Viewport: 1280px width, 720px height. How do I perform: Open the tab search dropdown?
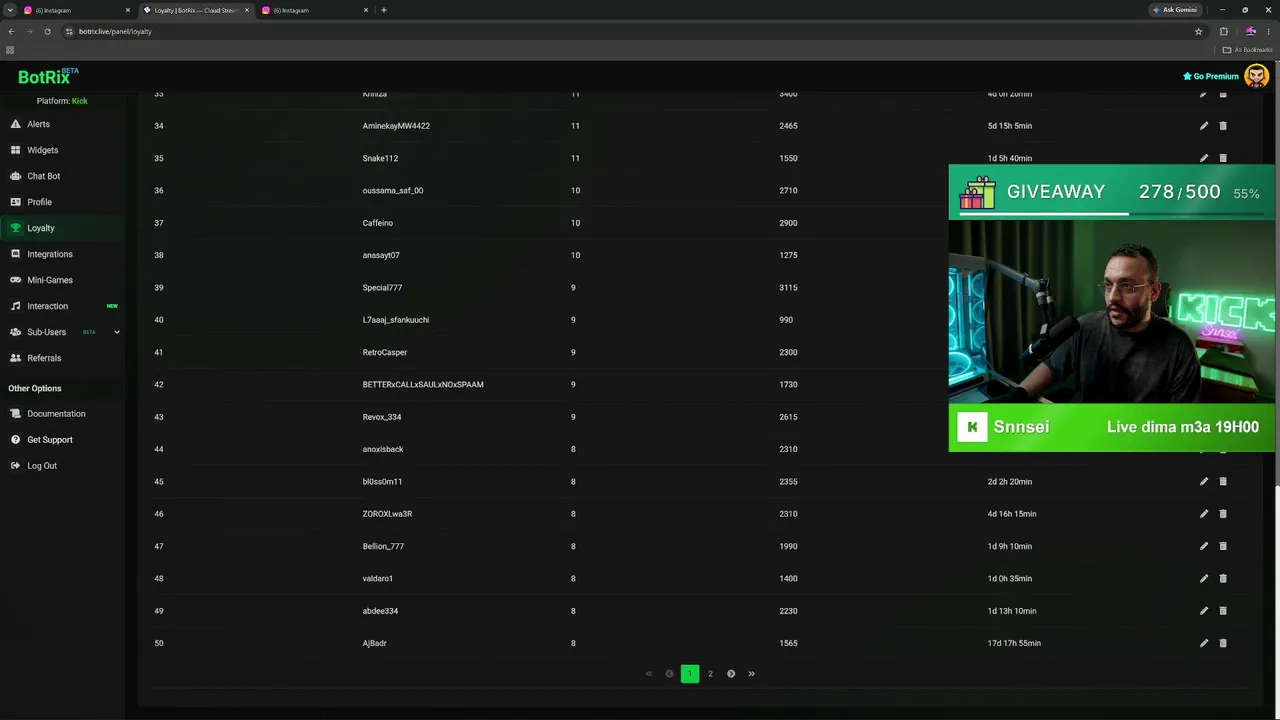click(x=9, y=10)
